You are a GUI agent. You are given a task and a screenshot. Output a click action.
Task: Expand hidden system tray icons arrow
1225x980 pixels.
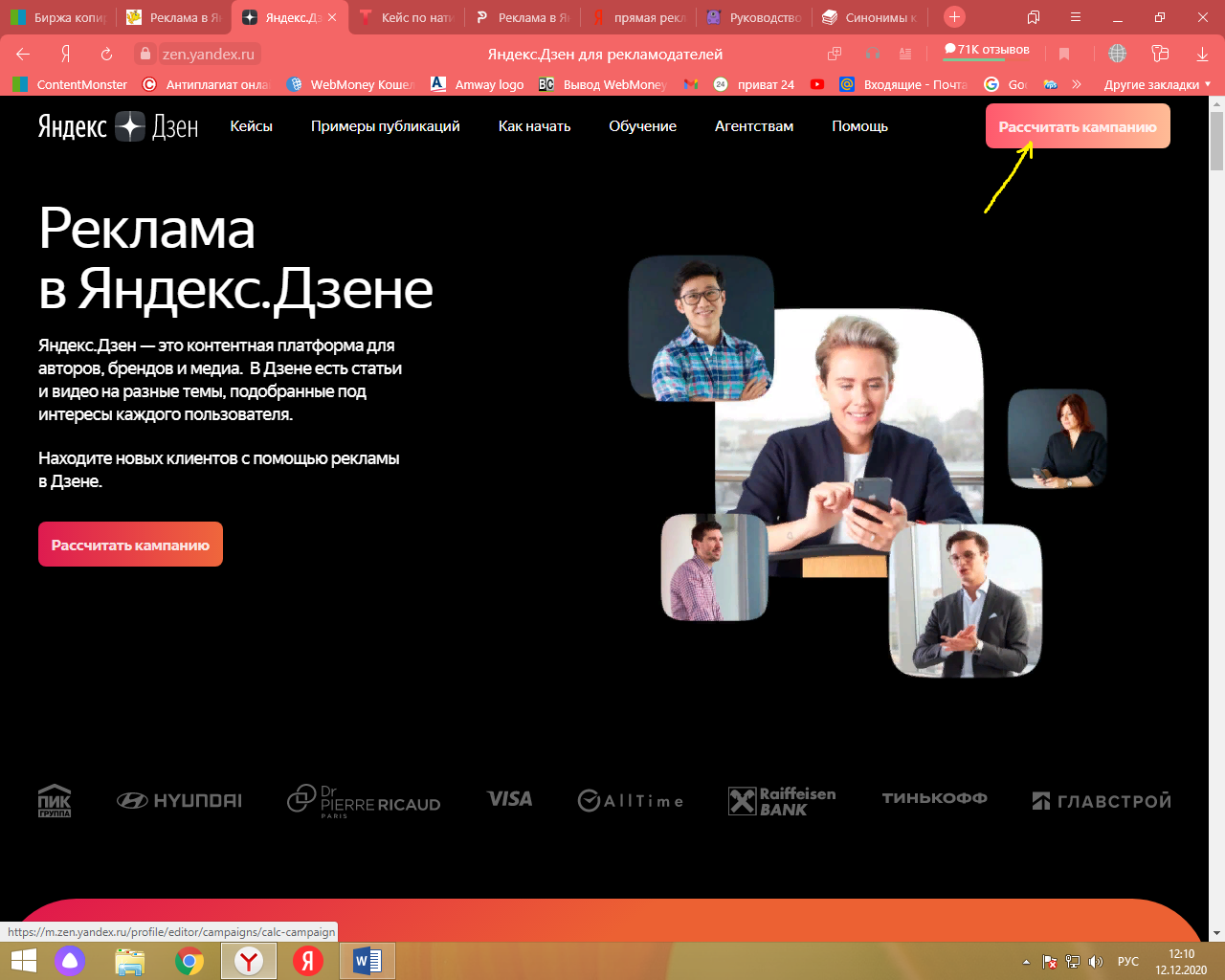(x=1026, y=962)
